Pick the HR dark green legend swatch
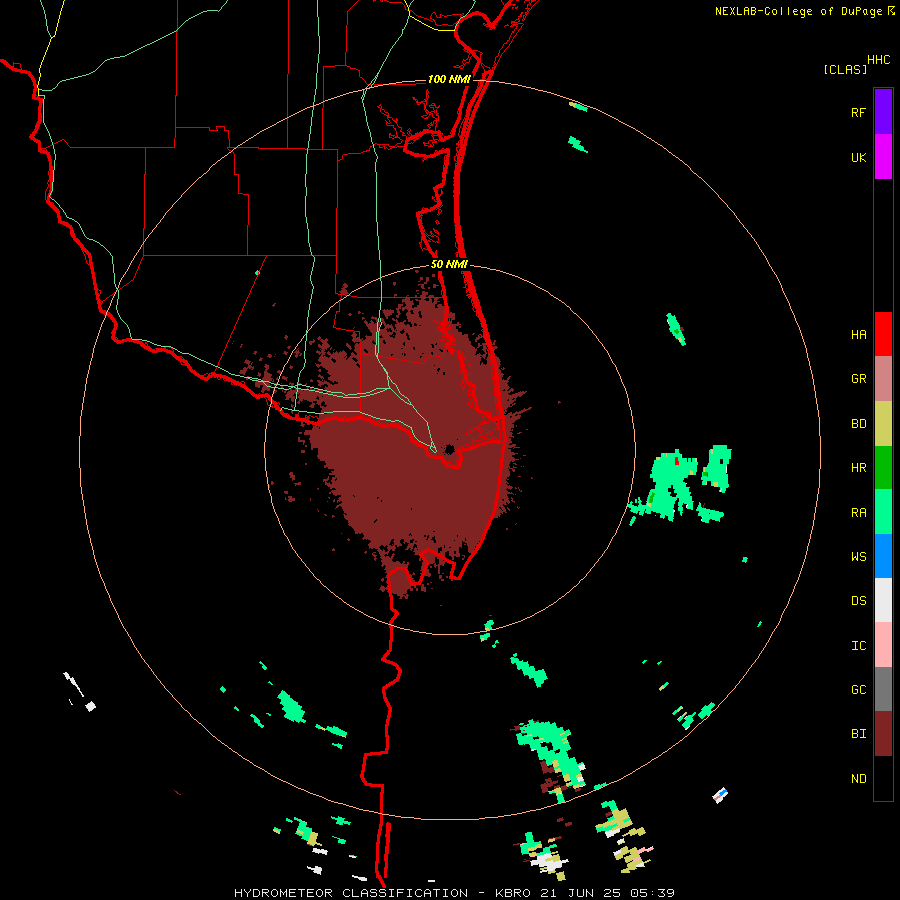The height and width of the screenshot is (900, 900). [883, 467]
